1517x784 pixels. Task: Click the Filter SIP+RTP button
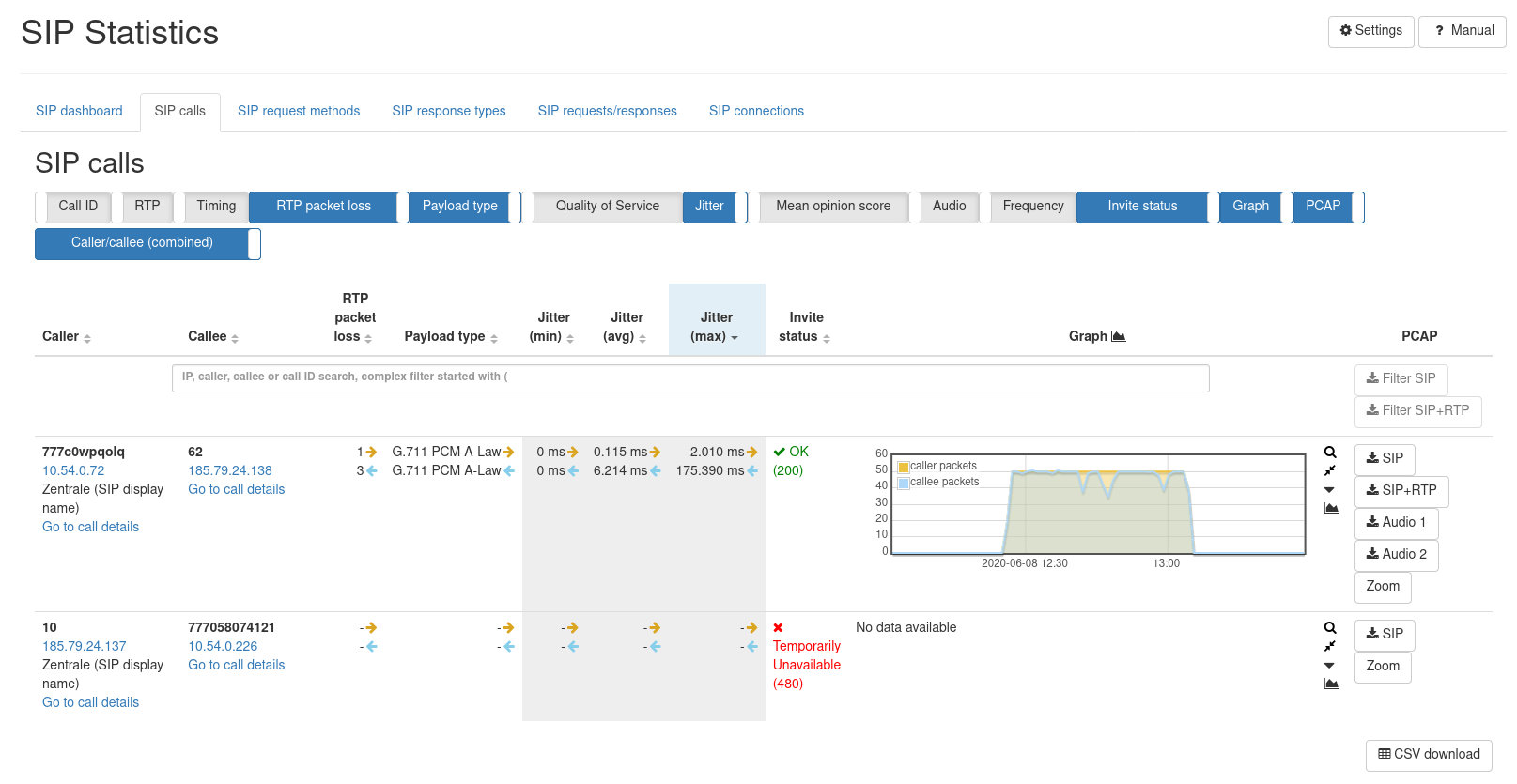pyautogui.click(x=1417, y=411)
